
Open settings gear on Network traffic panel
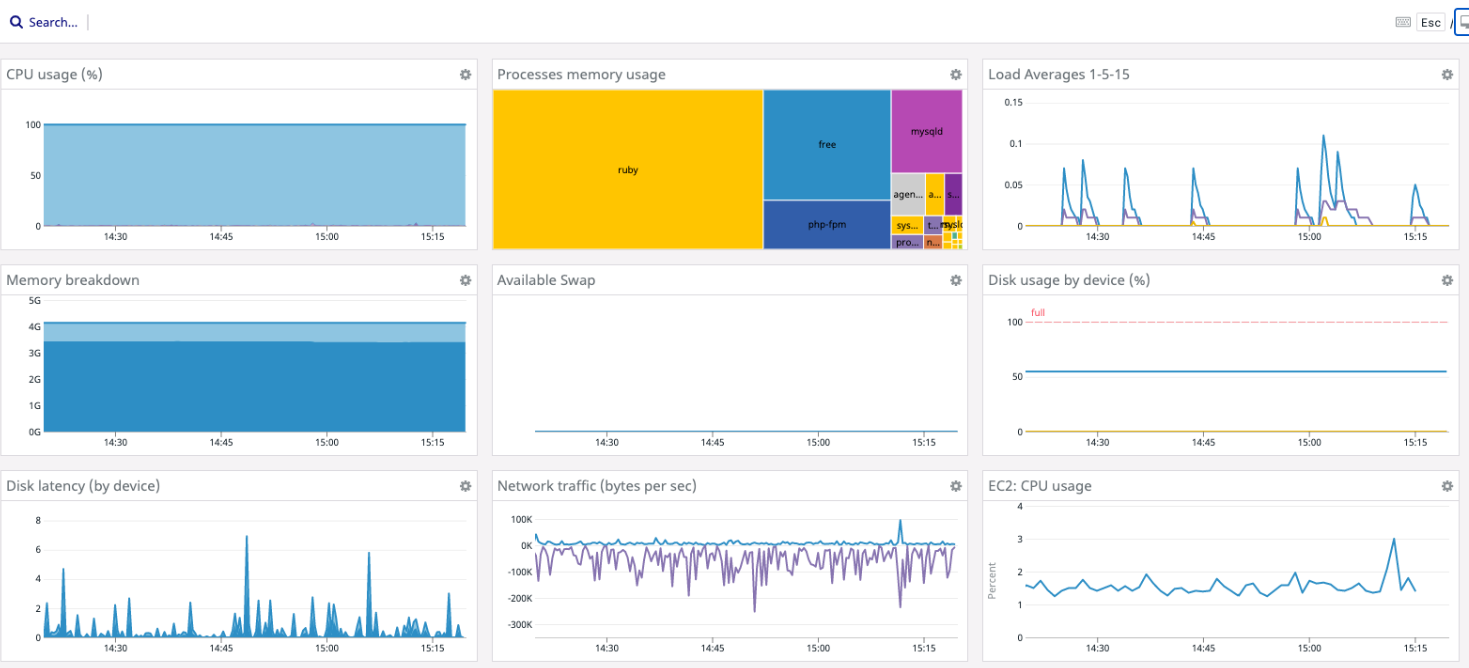(x=955, y=486)
